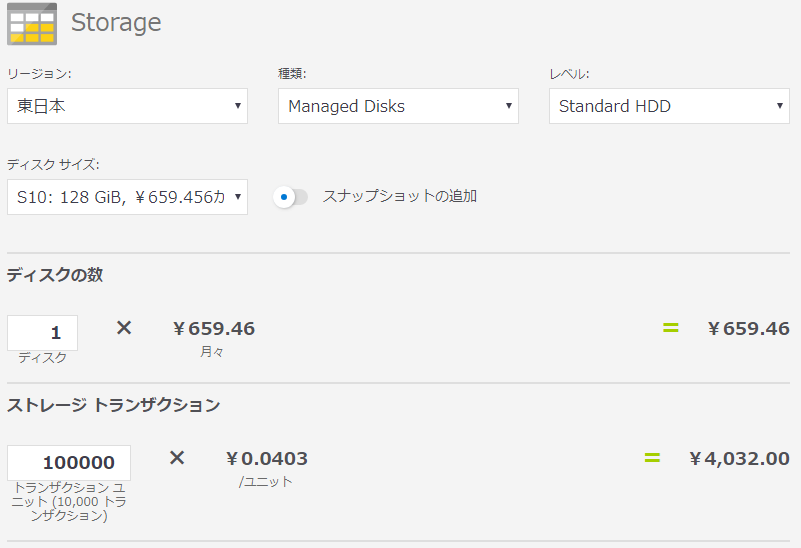The width and height of the screenshot is (801, 548).
Task: Click the ¥659.46 monthly unit price
Action: coord(213,328)
